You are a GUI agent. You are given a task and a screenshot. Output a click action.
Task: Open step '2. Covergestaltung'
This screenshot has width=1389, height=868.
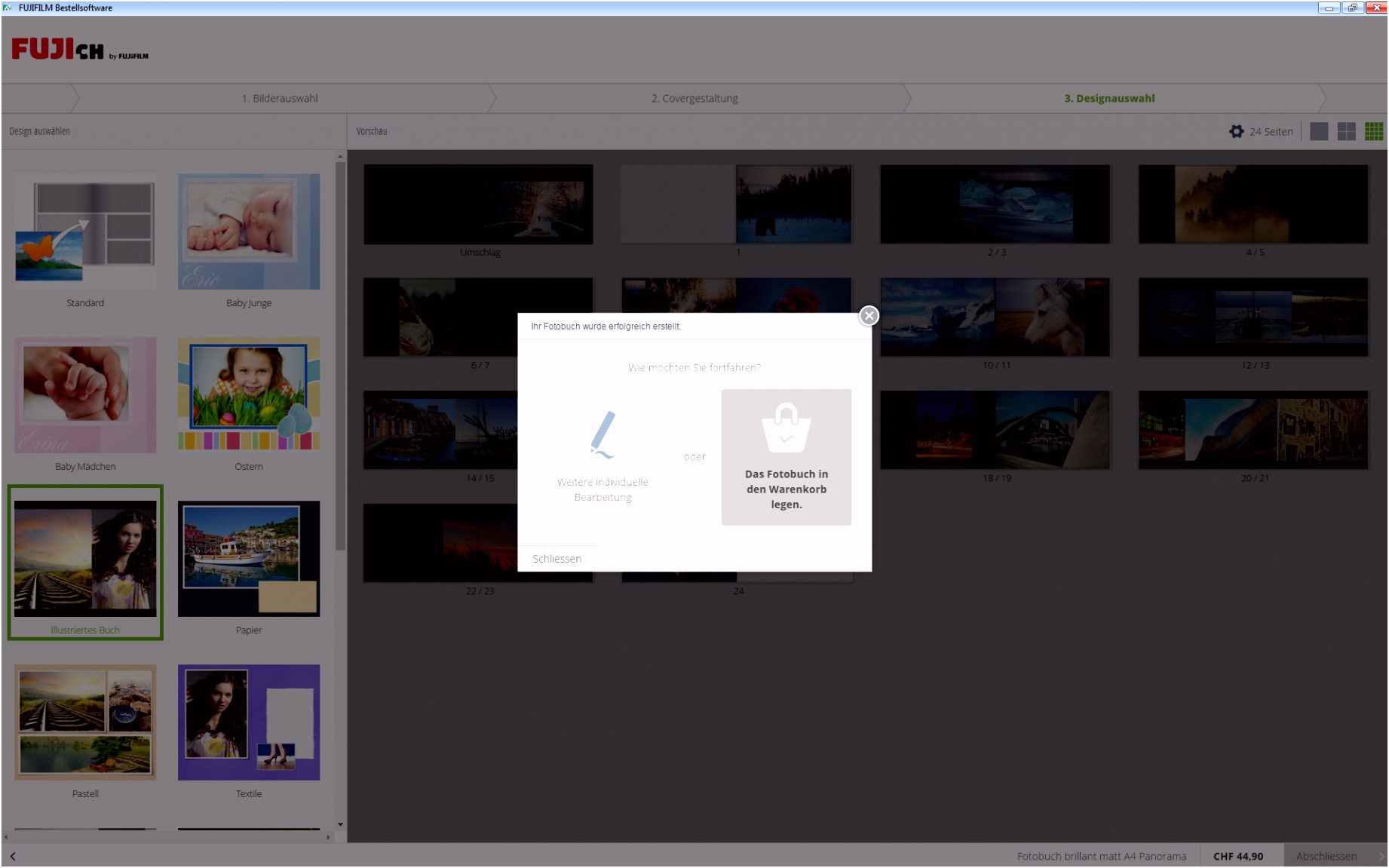[694, 98]
